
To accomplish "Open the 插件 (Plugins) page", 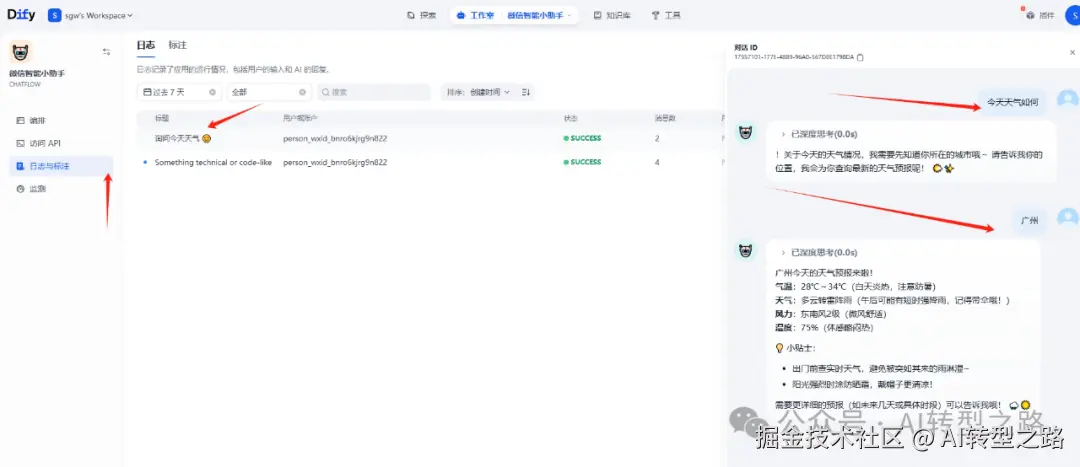I will click(1040, 15).
